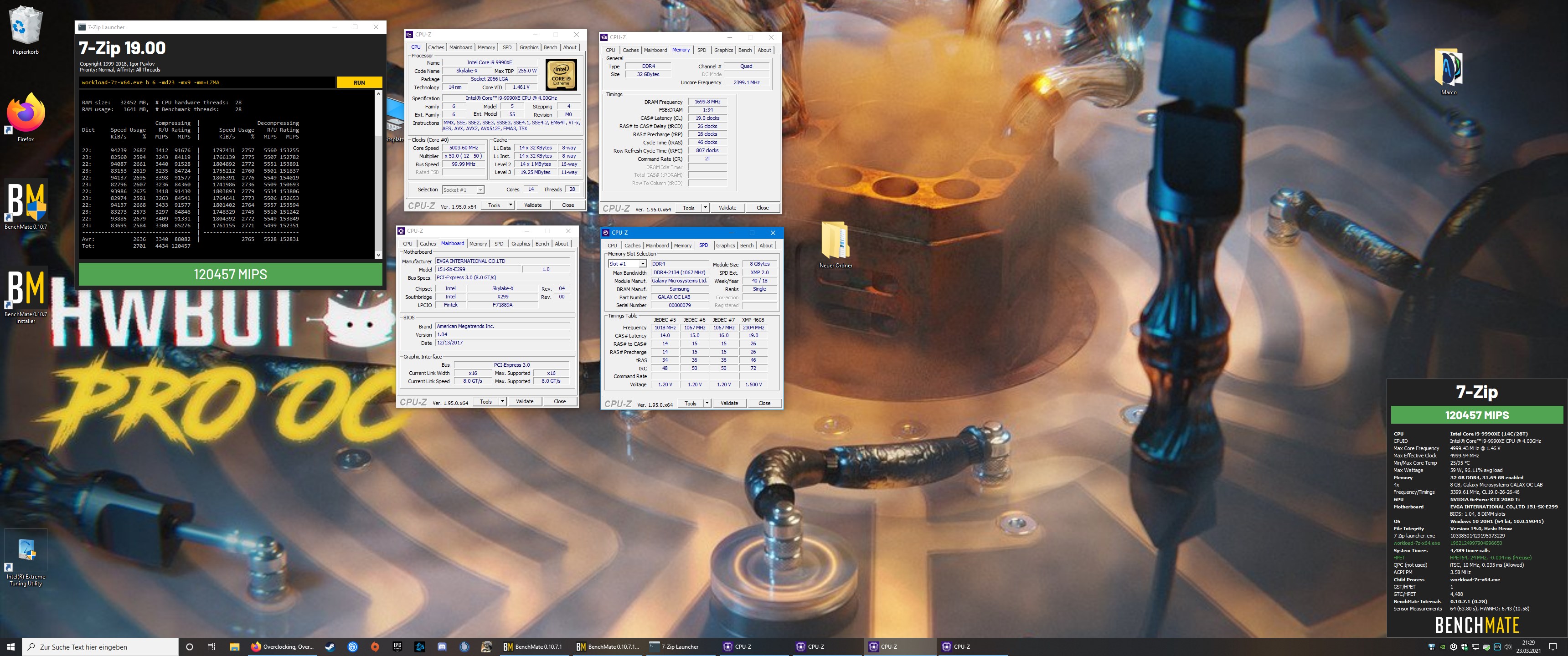This screenshot has height=656, width=1568.
Task: Open the Neuer Ordner folder on the desktop
Action: pyautogui.click(x=835, y=245)
